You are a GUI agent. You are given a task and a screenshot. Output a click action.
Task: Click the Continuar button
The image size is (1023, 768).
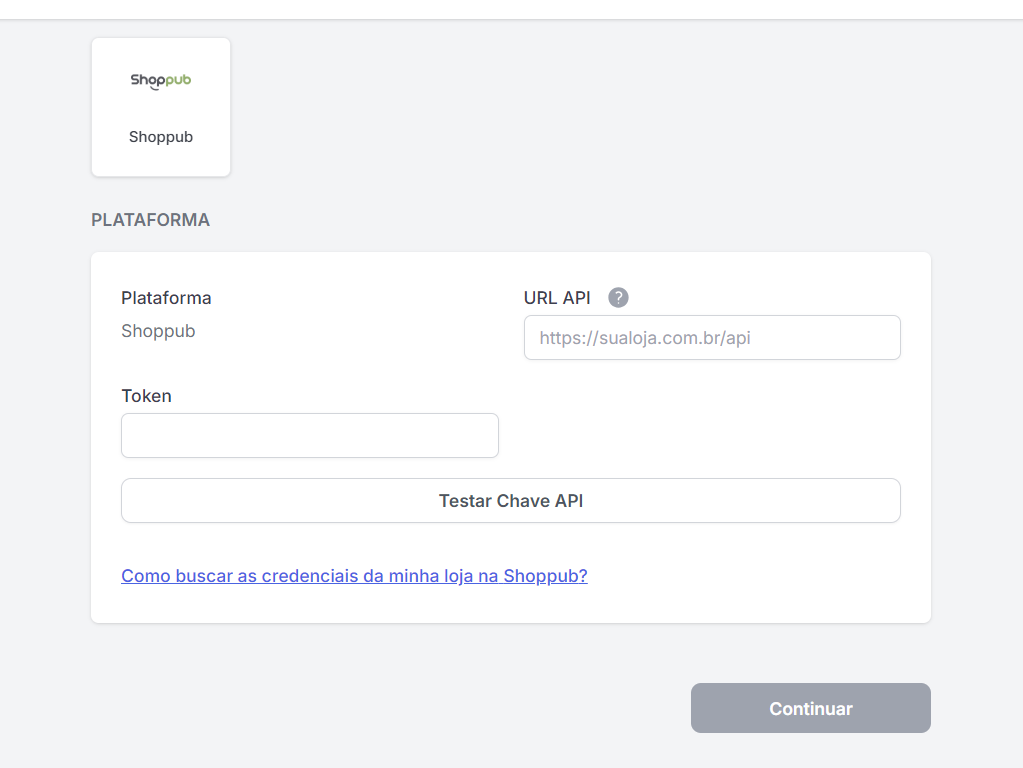point(810,708)
